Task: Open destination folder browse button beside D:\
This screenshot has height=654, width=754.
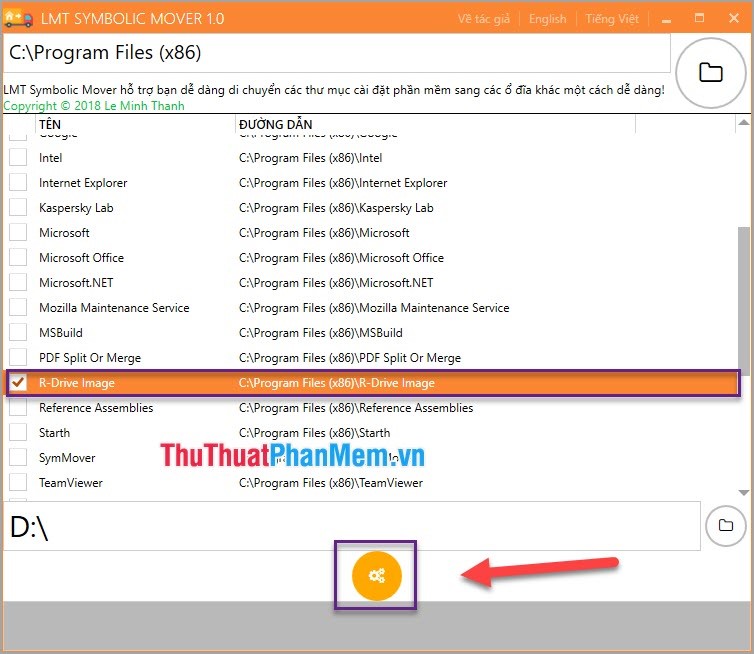Action: coord(726,525)
